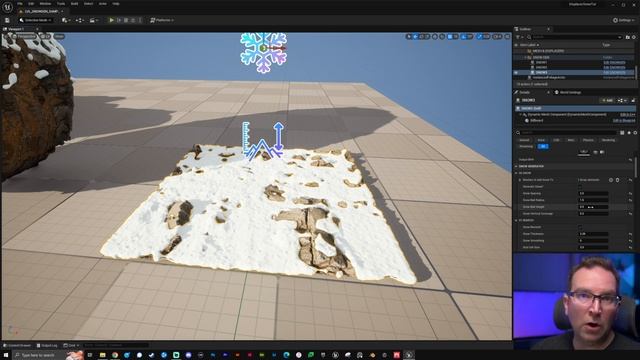Select SNOW1 in the Outliner
Screen dimensions: 640x360
coord(541,62)
